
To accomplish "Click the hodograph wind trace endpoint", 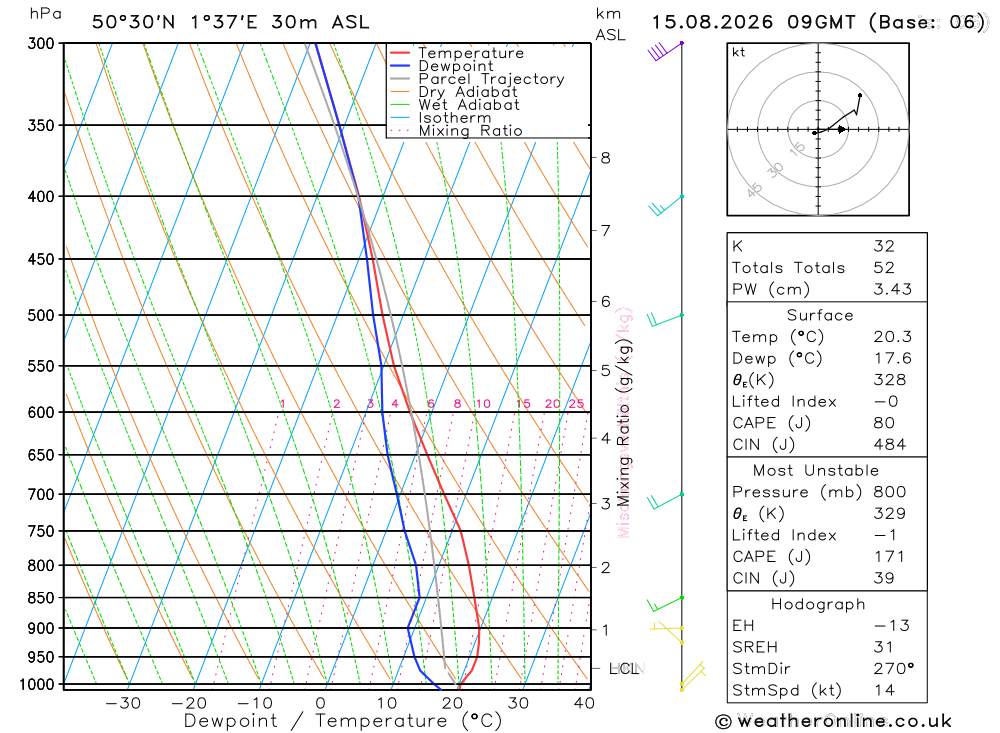I will pyautogui.click(x=860, y=96).
